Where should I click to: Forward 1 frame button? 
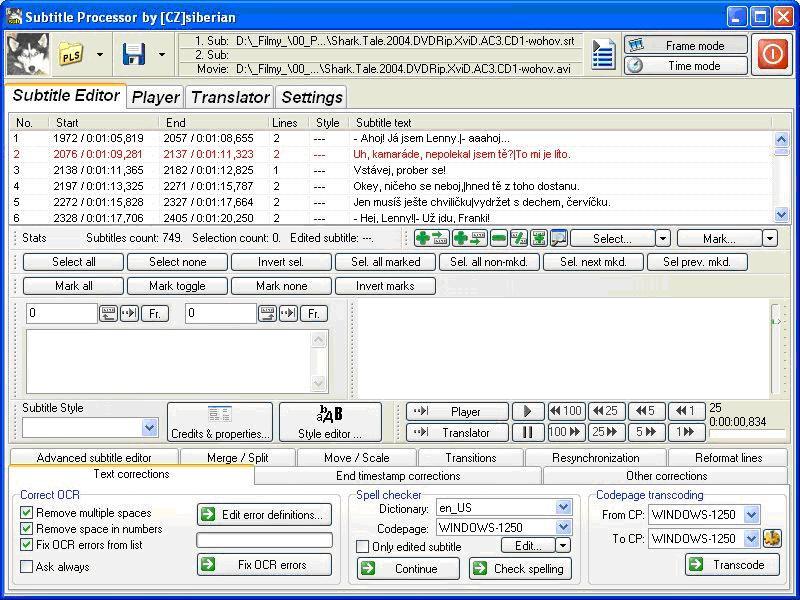[687, 433]
